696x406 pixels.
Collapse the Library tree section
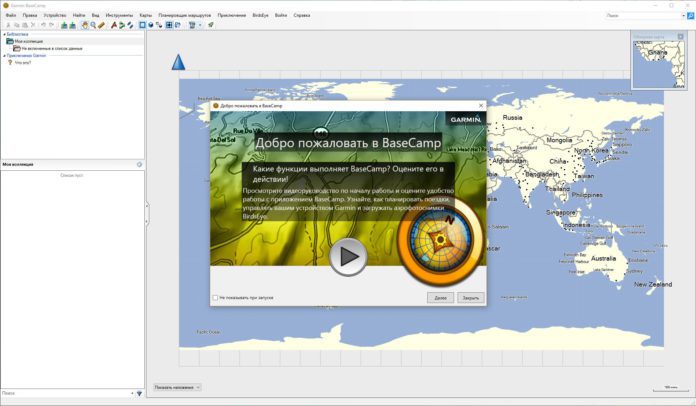[x=4, y=34]
